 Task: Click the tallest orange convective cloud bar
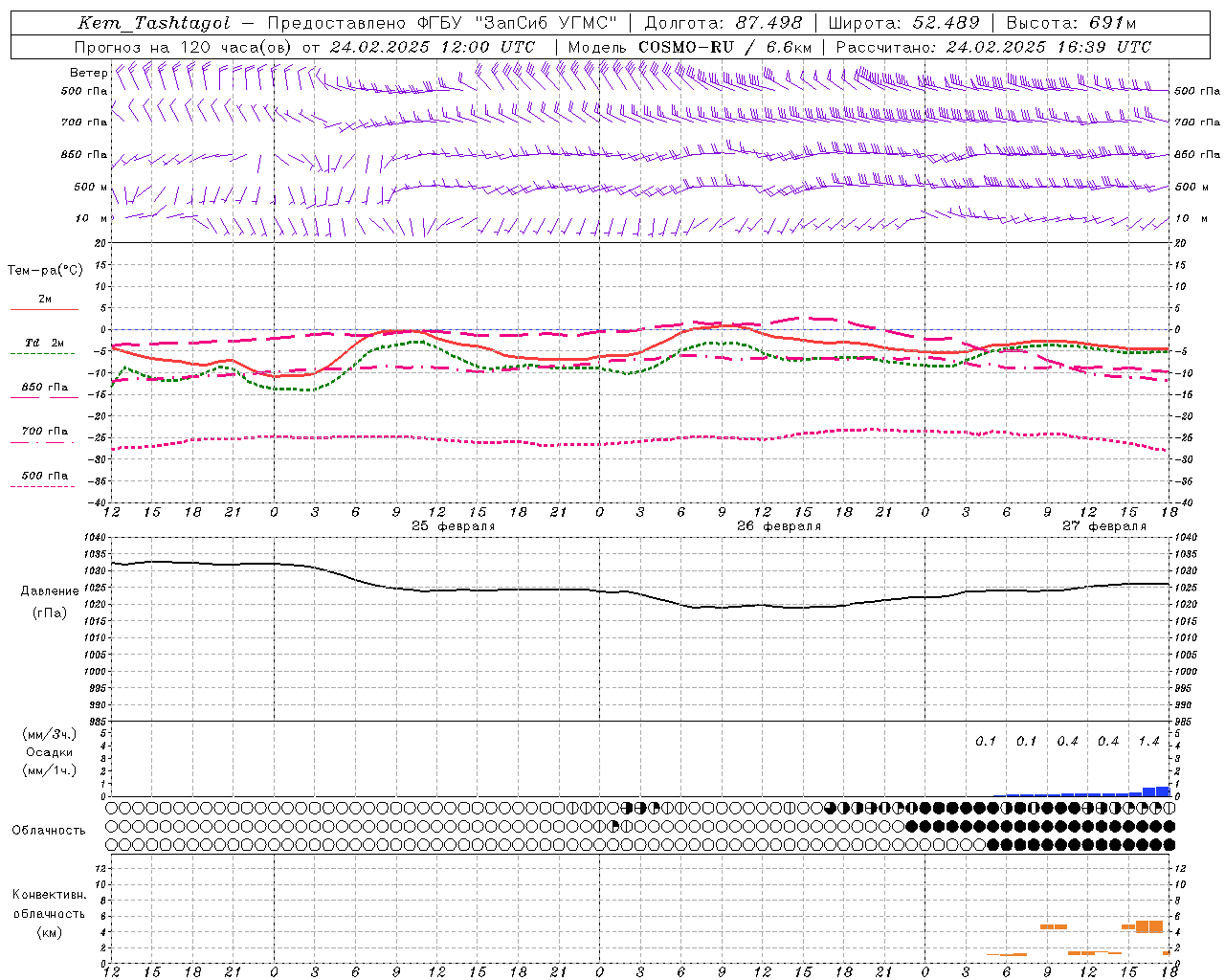pyautogui.click(x=1148, y=926)
